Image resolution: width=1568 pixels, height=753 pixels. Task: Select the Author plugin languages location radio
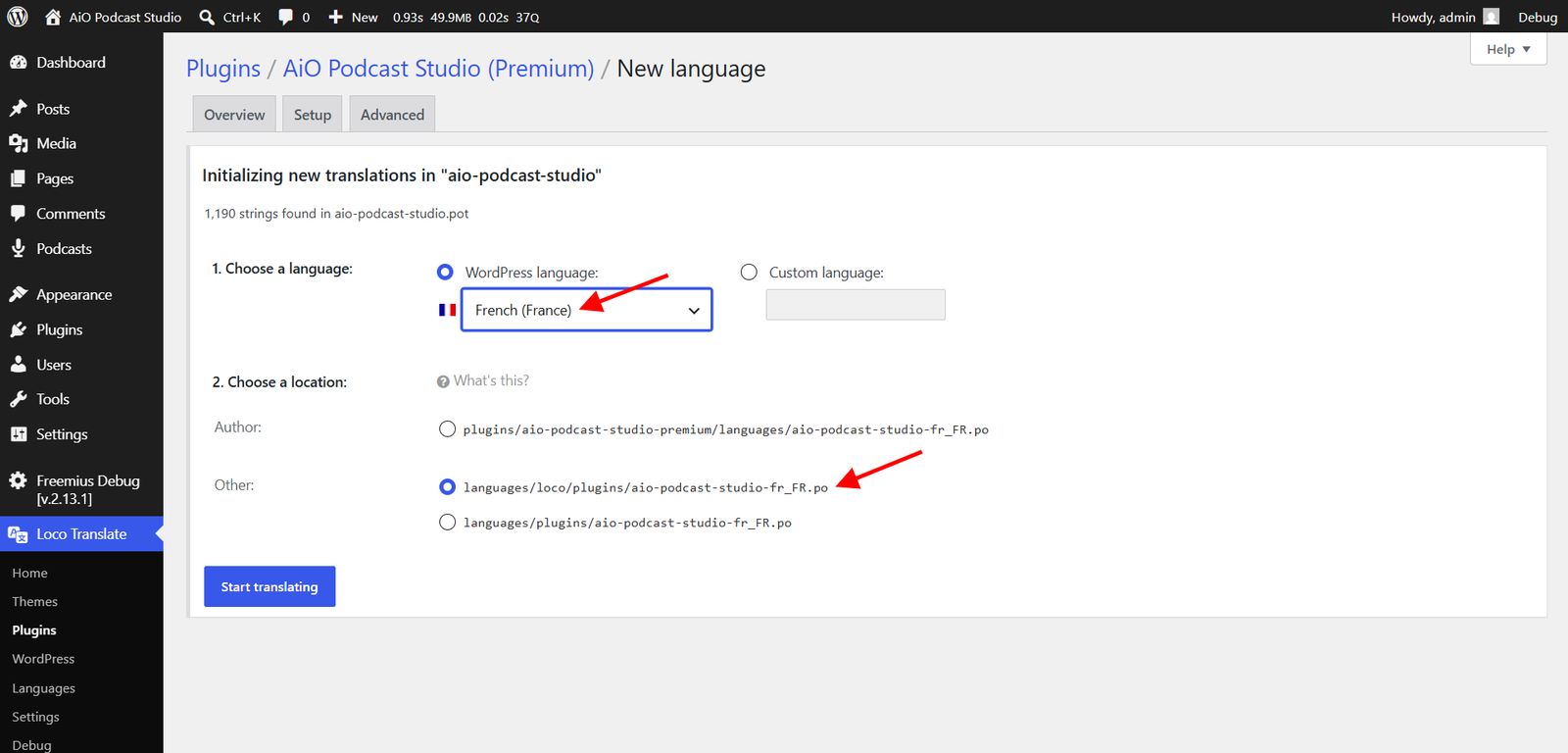447,428
